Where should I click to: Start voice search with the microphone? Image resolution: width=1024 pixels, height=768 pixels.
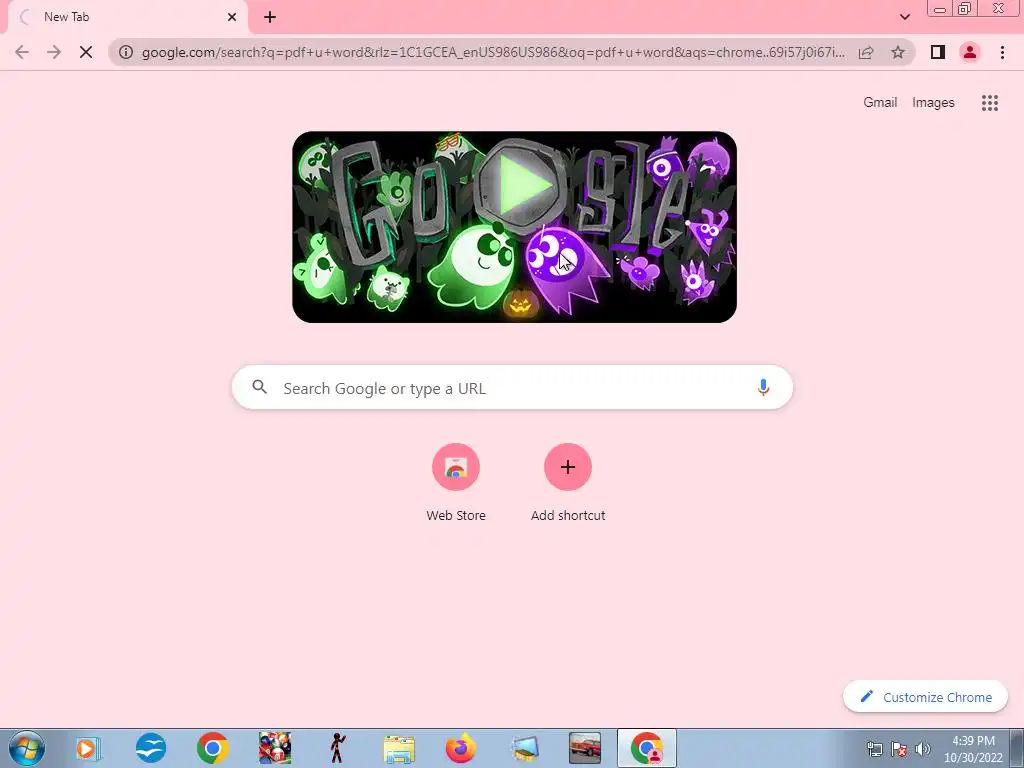tap(763, 387)
